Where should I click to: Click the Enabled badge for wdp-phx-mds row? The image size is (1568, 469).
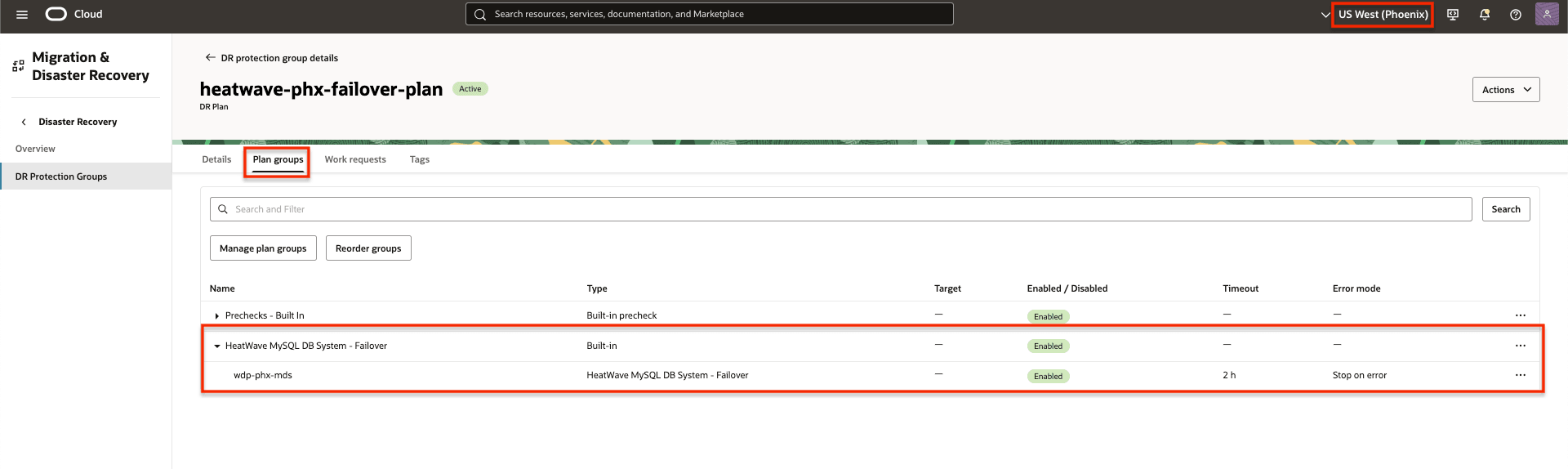point(1049,376)
